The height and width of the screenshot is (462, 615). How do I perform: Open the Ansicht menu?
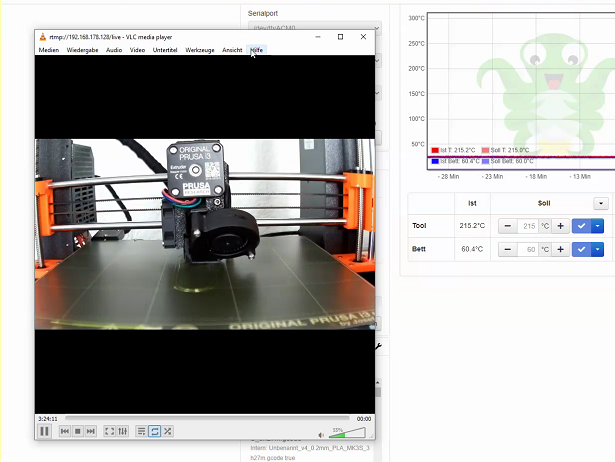click(232, 50)
